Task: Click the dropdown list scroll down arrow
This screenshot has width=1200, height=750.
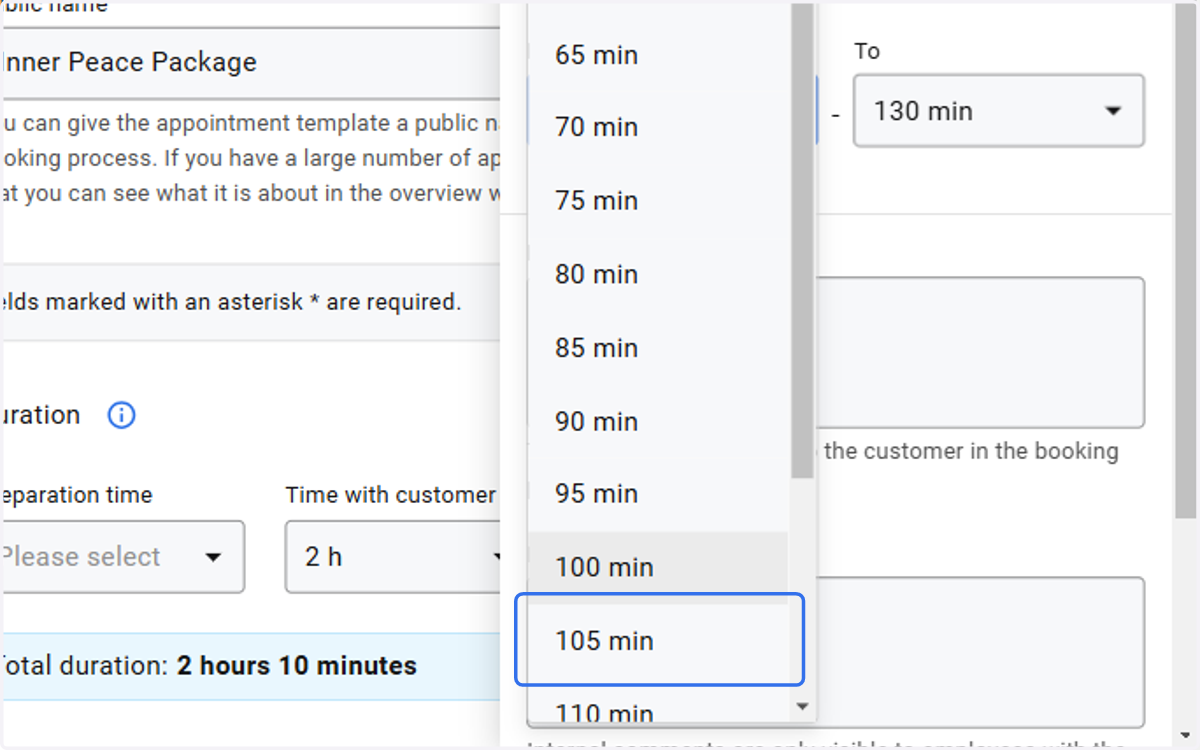Action: point(801,706)
